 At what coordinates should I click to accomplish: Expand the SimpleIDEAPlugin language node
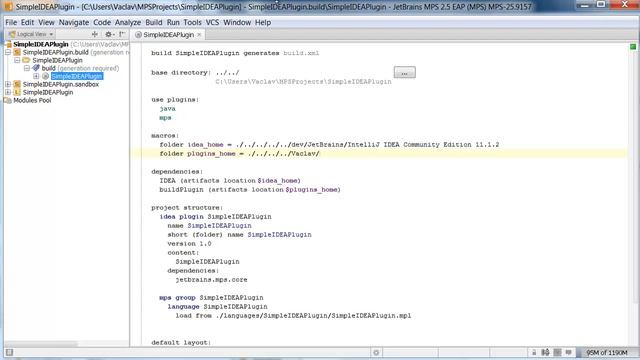(8, 92)
